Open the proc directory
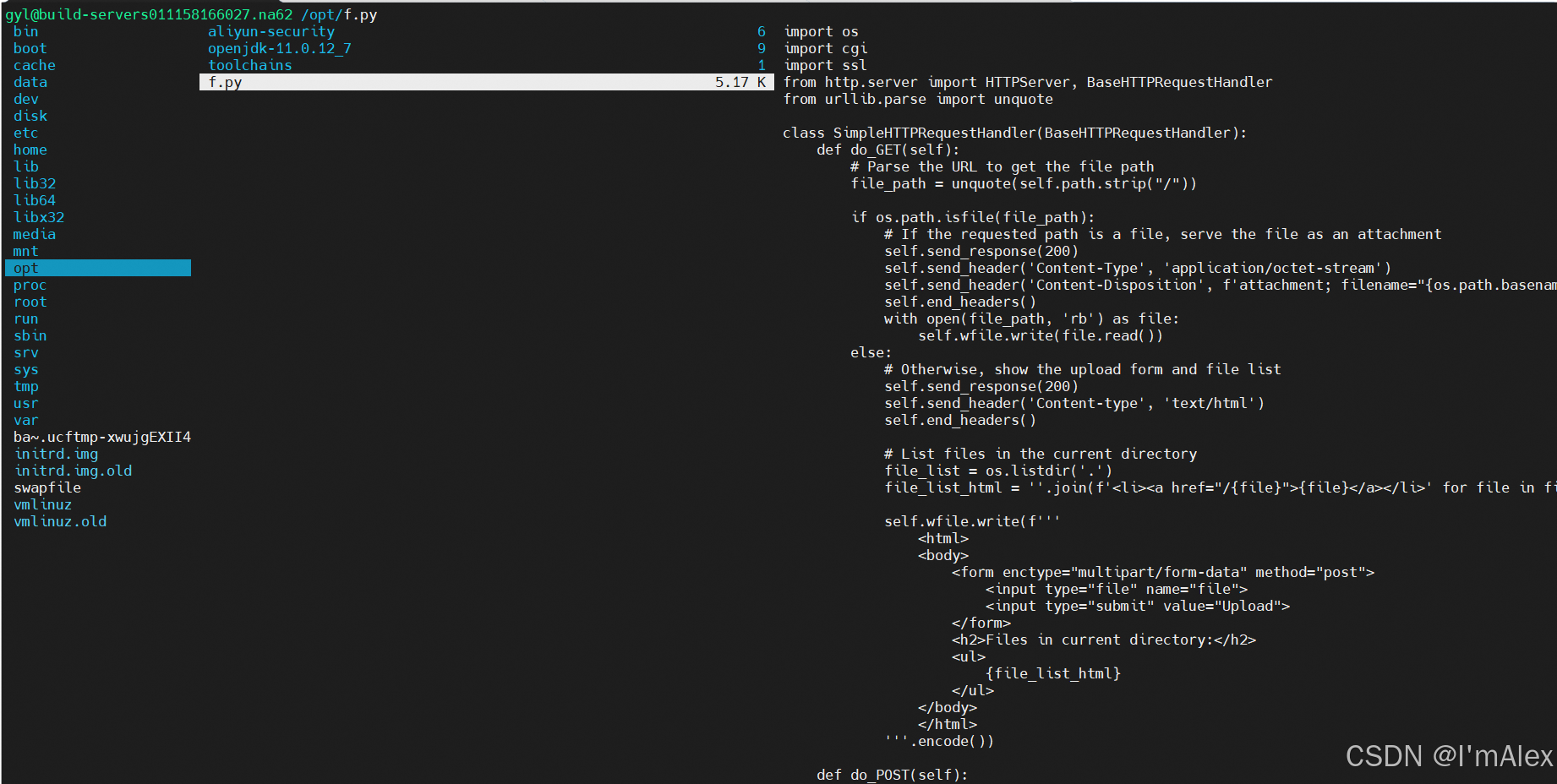This screenshot has height=784, width=1557. [30, 285]
